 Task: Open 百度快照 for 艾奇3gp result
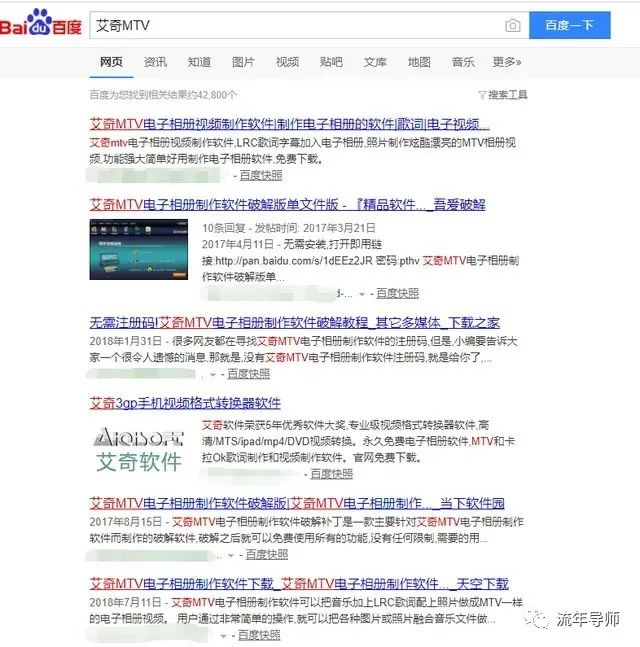[x=331, y=474]
